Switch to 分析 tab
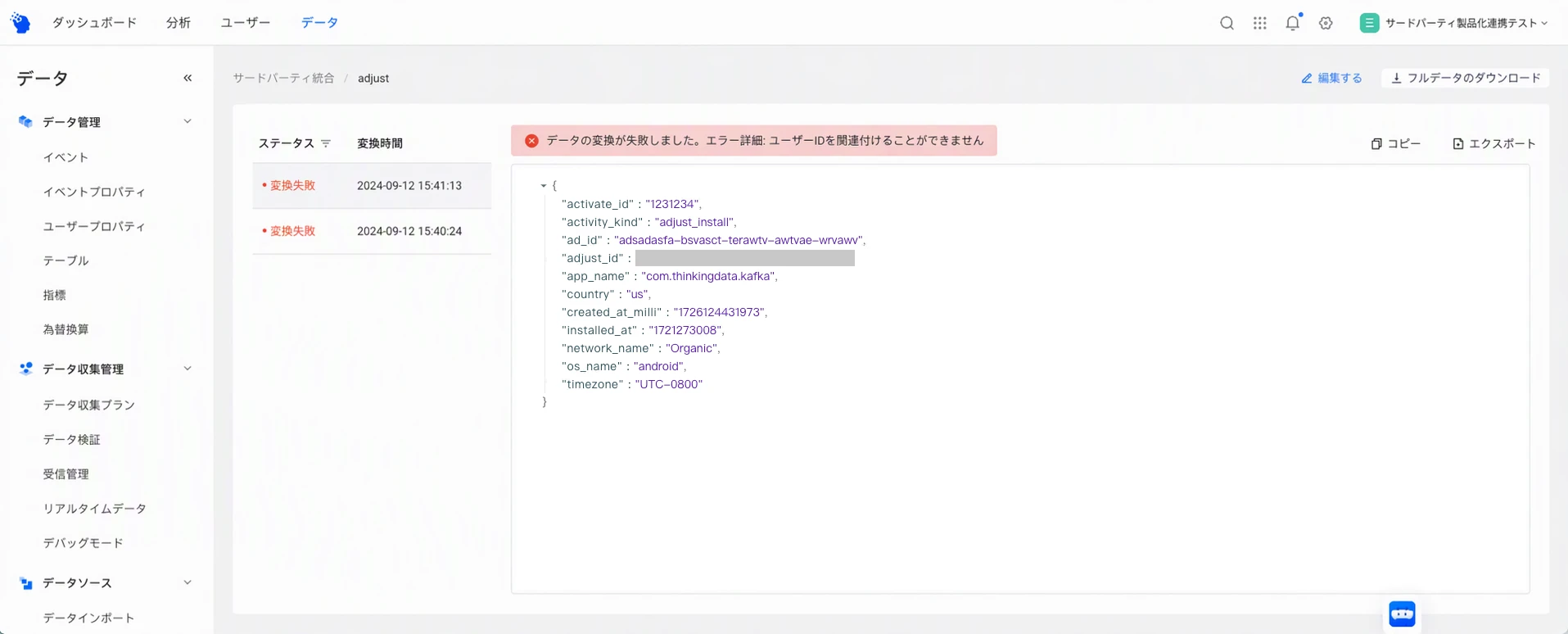The height and width of the screenshot is (634, 1568). click(178, 23)
